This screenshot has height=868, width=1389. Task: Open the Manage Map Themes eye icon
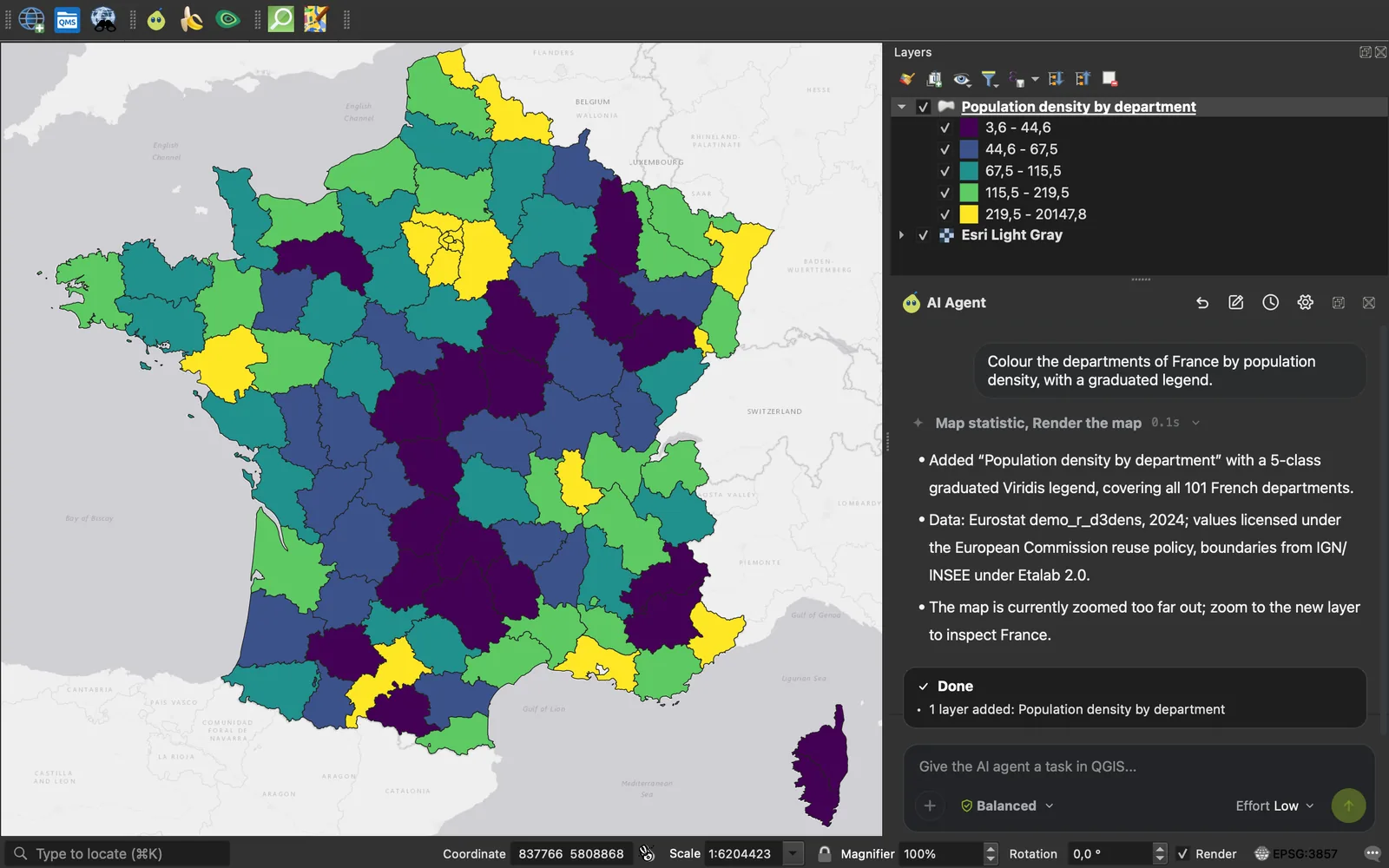(x=962, y=79)
